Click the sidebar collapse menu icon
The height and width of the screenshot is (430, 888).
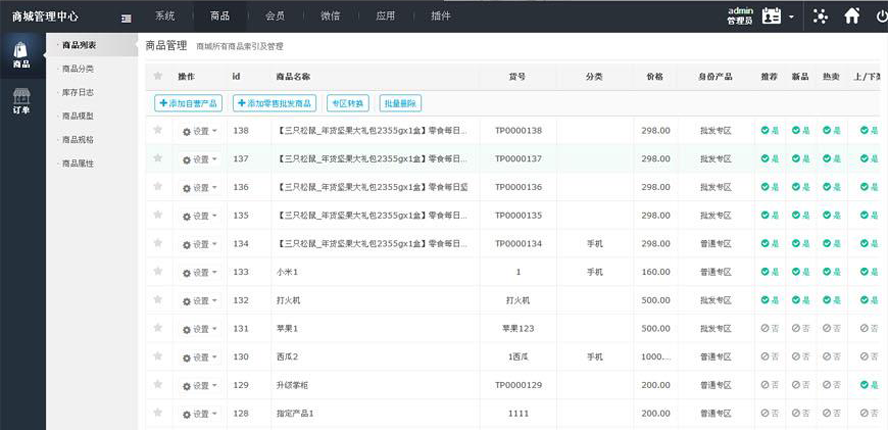click(x=126, y=18)
